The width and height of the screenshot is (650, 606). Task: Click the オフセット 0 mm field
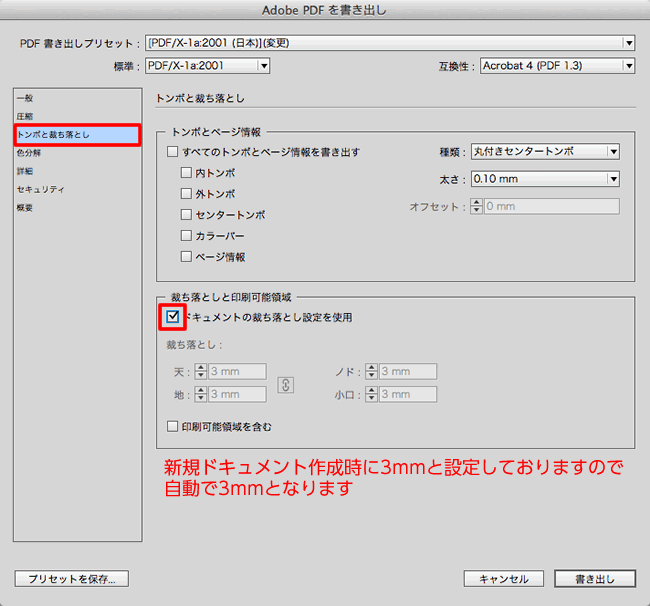pos(552,206)
